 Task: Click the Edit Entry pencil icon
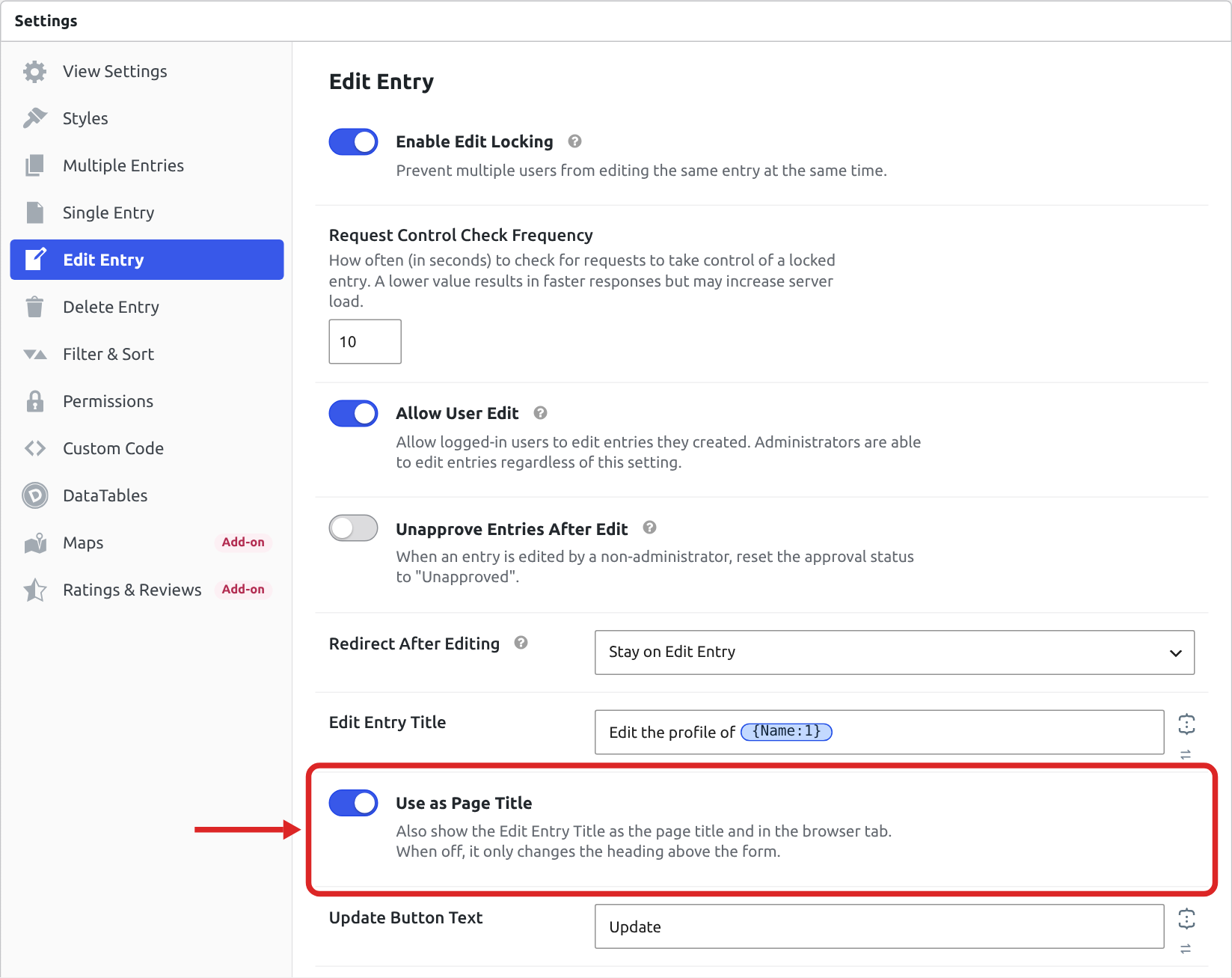click(x=35, y=259)
